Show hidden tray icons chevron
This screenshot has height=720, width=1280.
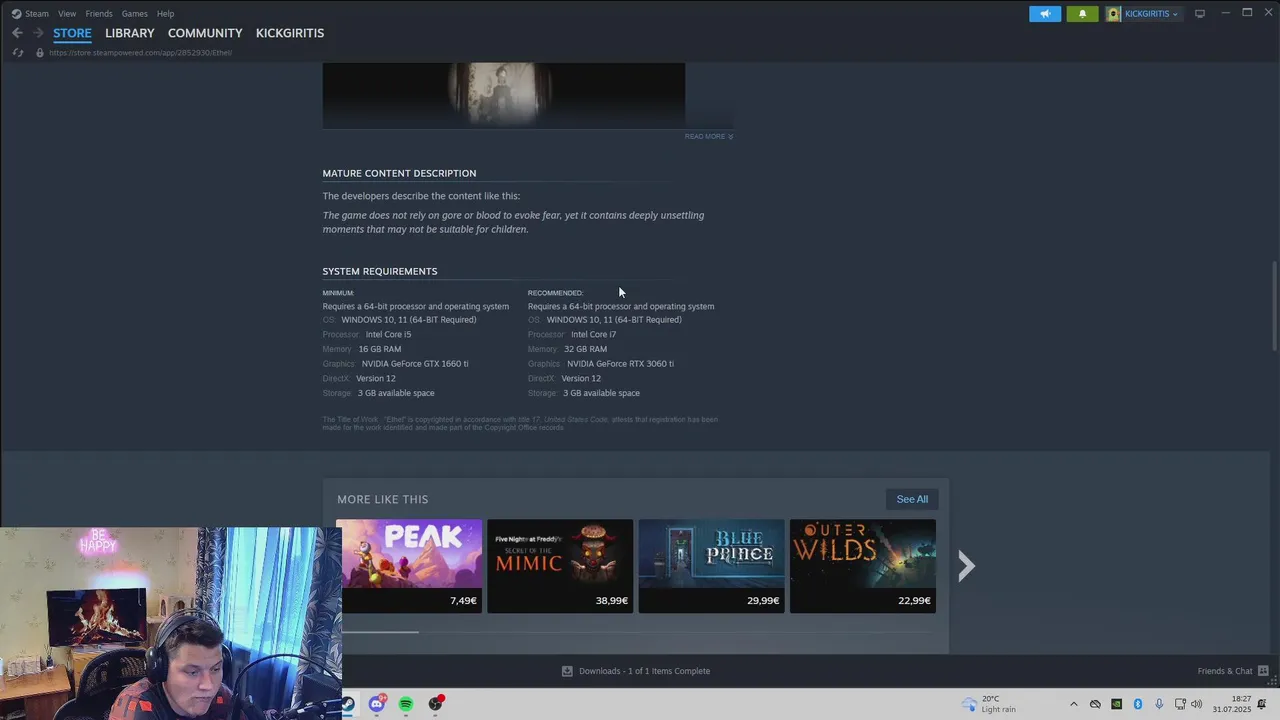[x=1074, y=704]
